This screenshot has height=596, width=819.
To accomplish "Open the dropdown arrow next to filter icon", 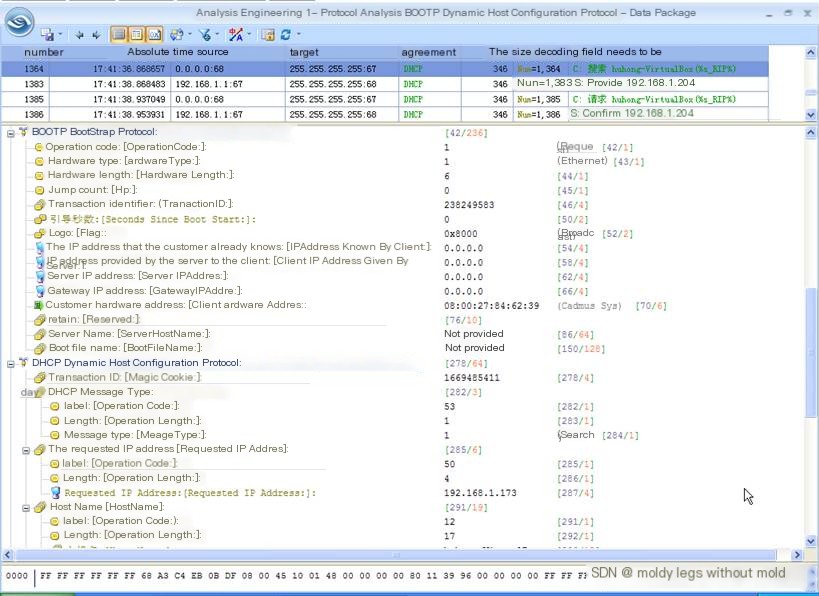I will click(x=217, y=34).
